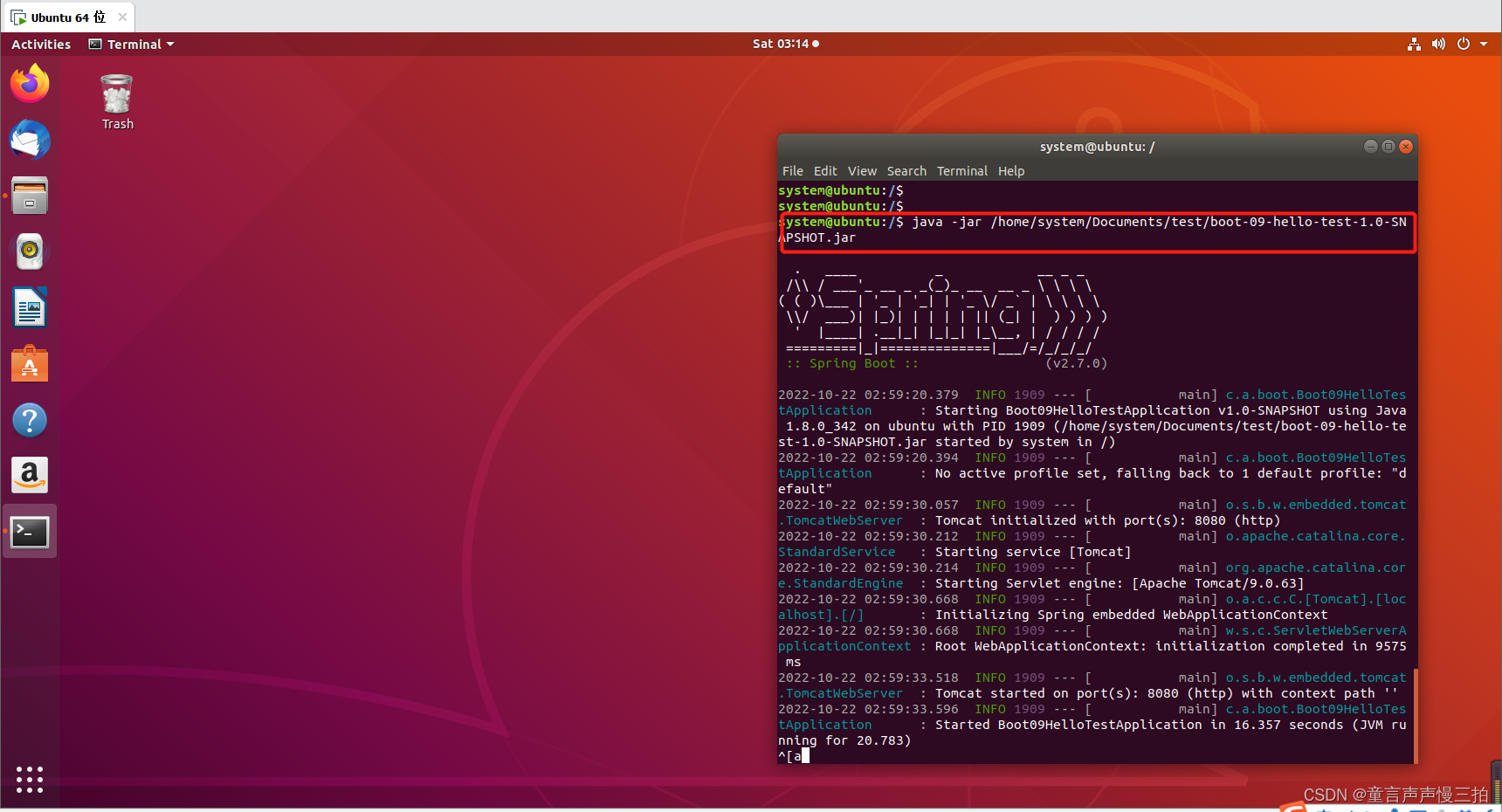Expand the system status chevron menu
This screenshot has height=812, width=1502.
1485,44
